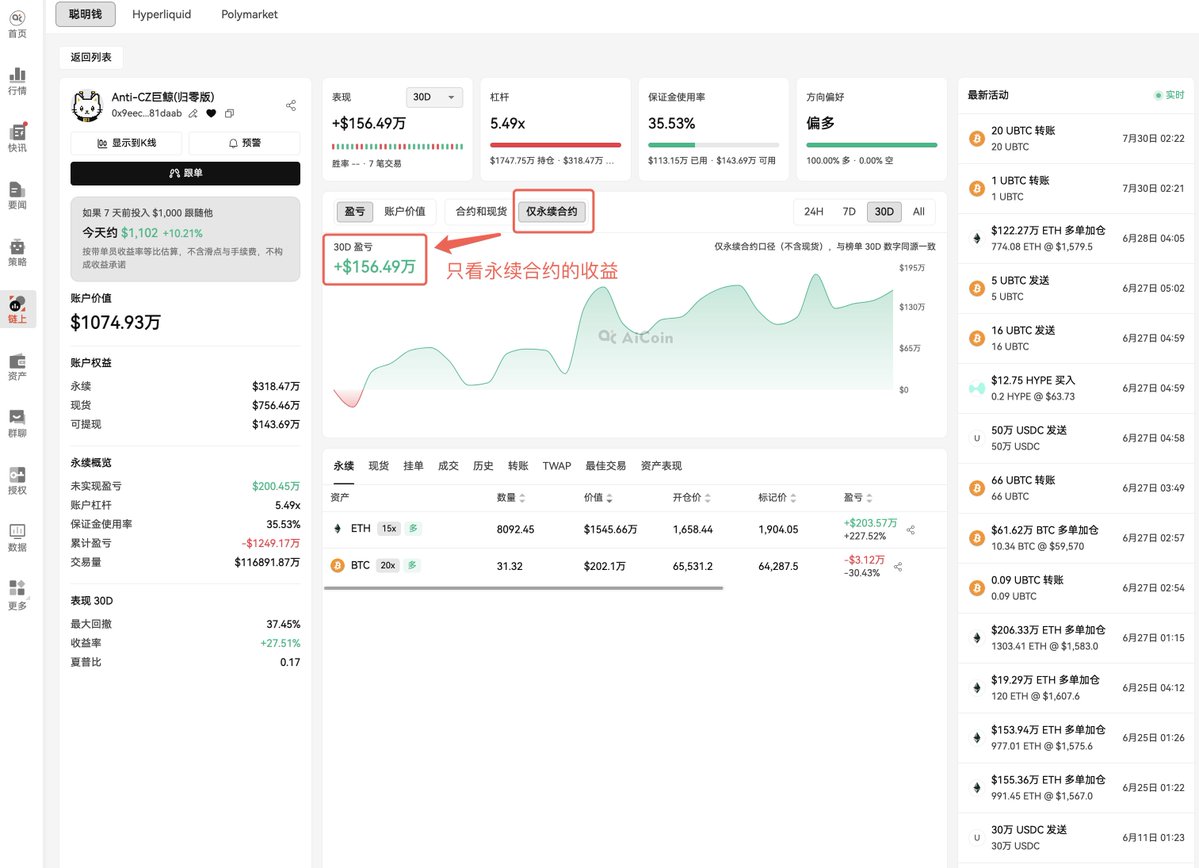Switch chart to 账户价值 view
Viewport: 1199px width, 868px height.
pyautogui.click(x=405, y=211)
